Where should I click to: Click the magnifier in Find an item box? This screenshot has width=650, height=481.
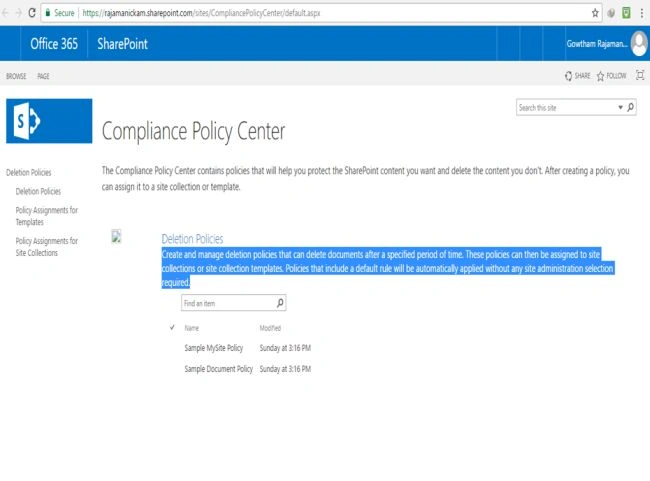pyautogui.click(x=280, y=303)
